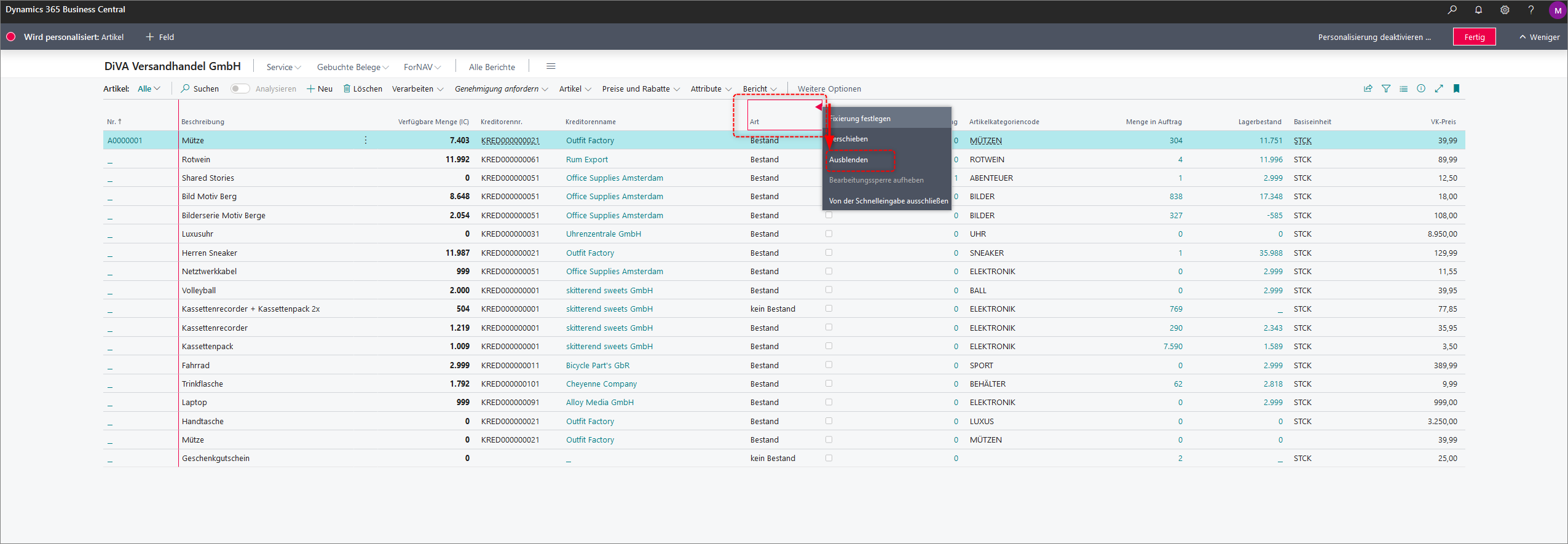Expand Preise und Rabatte menu
The width and height of the screenshot is (1568, 544).
coord(640,89)
